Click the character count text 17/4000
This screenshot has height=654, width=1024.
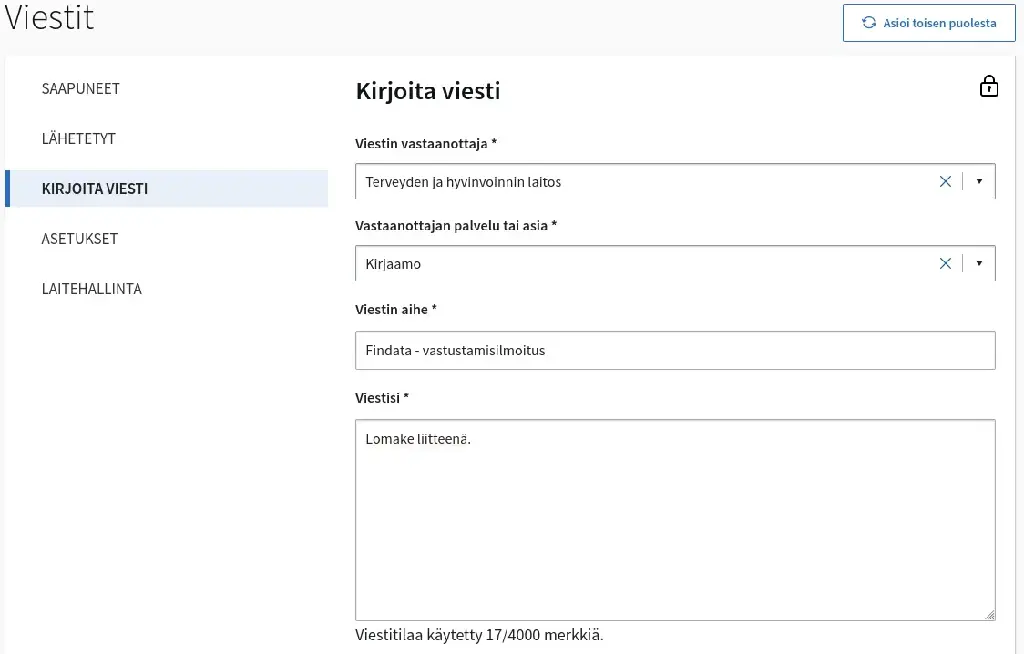pos(513,635)
